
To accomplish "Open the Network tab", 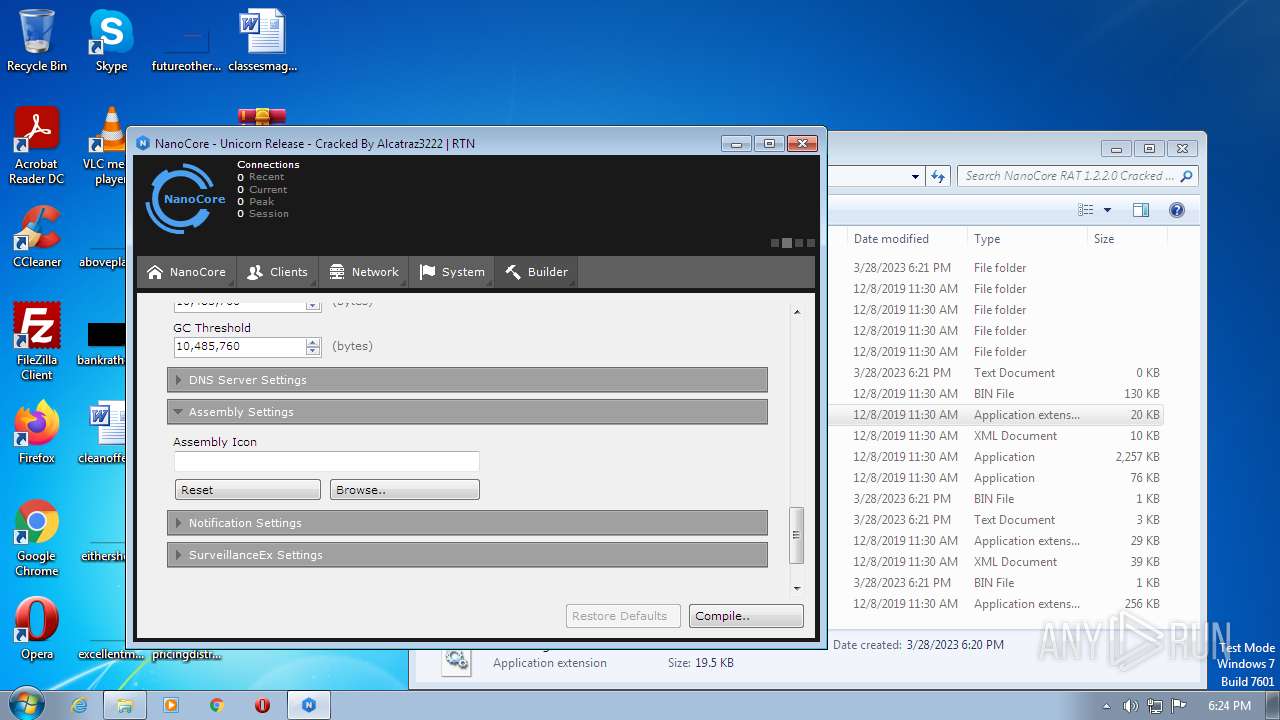I will click(364, 272).
